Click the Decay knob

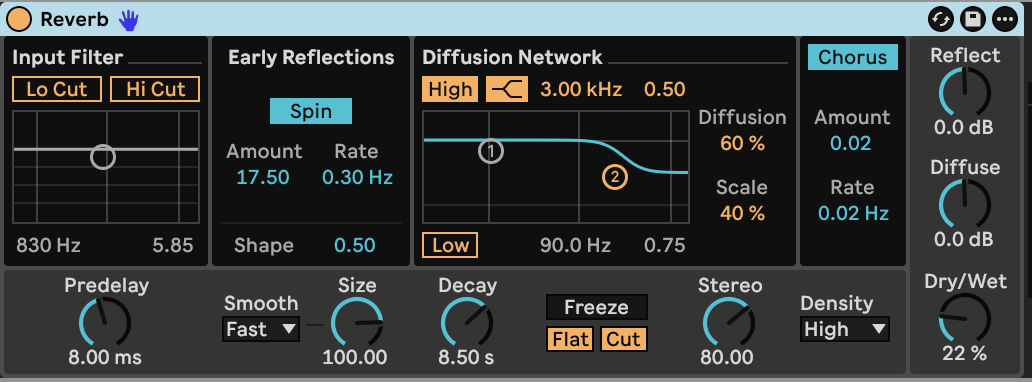click(467, 323)
